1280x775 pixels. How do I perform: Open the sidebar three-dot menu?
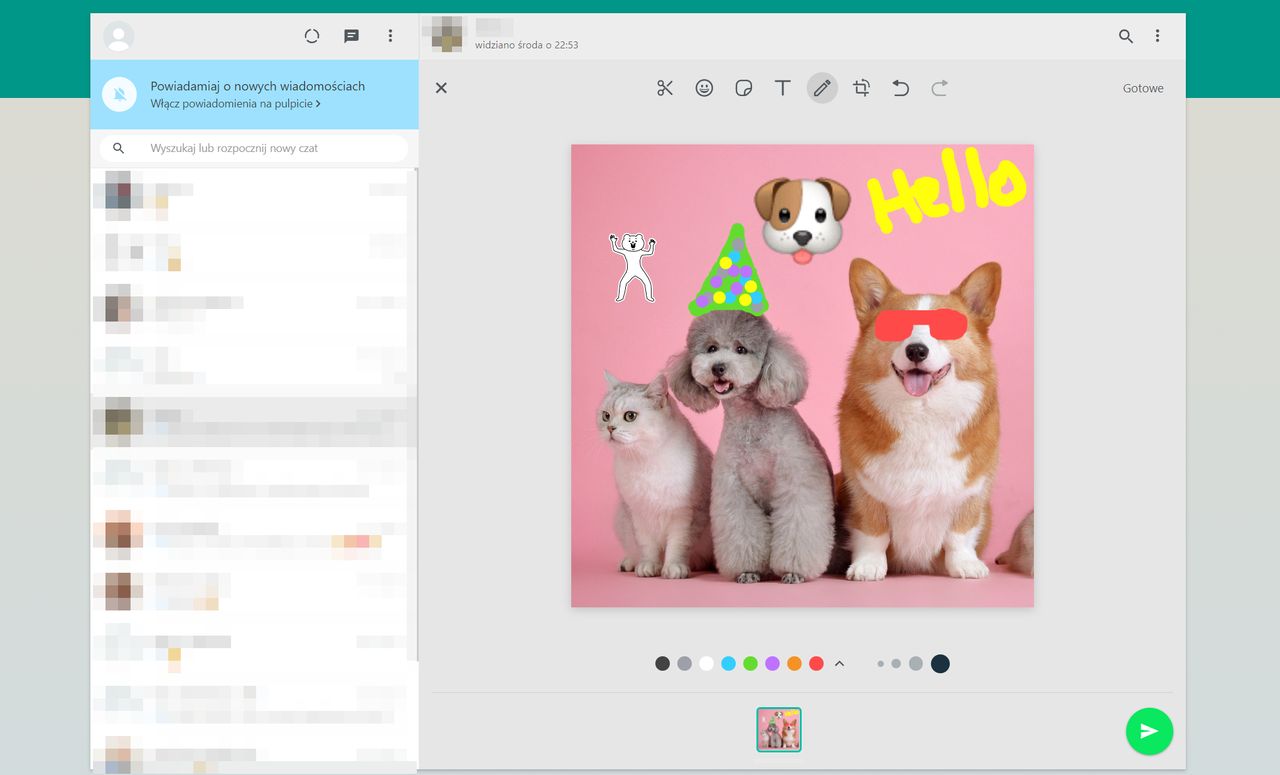[390, 36]
